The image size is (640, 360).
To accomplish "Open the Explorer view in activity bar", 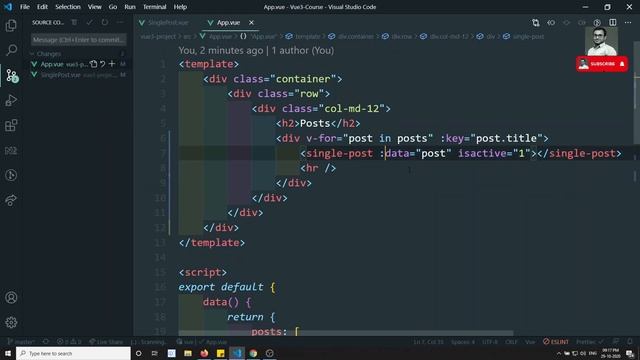I will pyautogui.click(x=11, y=26).
